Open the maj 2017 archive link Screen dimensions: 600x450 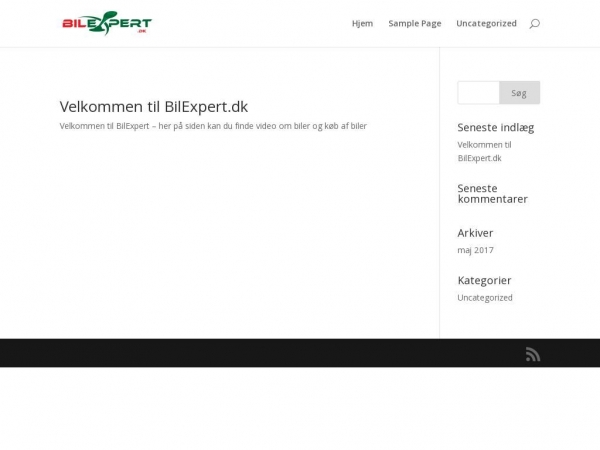pyautogui.click(x=476, y=250)
